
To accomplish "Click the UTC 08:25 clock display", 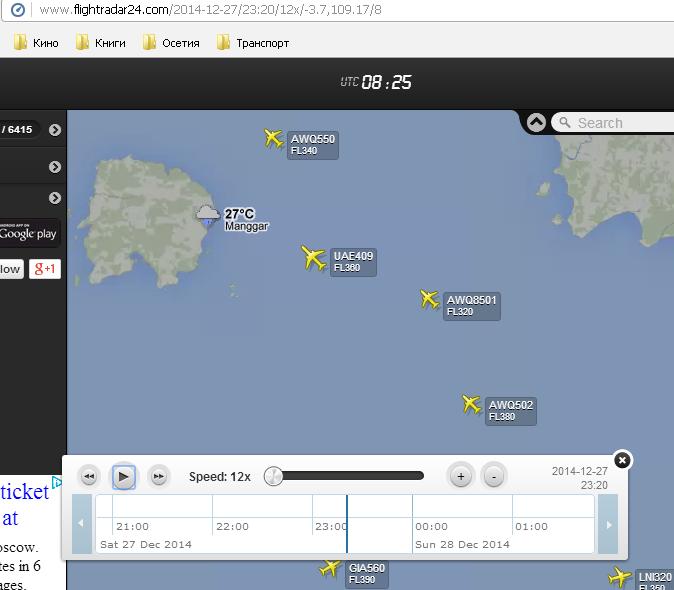I will (x=376, y=82).
